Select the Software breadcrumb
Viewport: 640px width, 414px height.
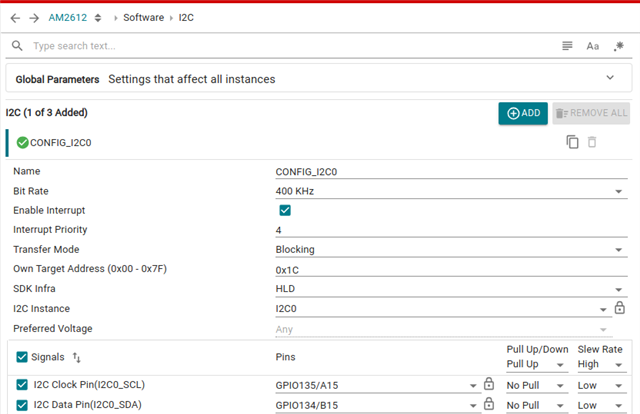tap(143, 18)
